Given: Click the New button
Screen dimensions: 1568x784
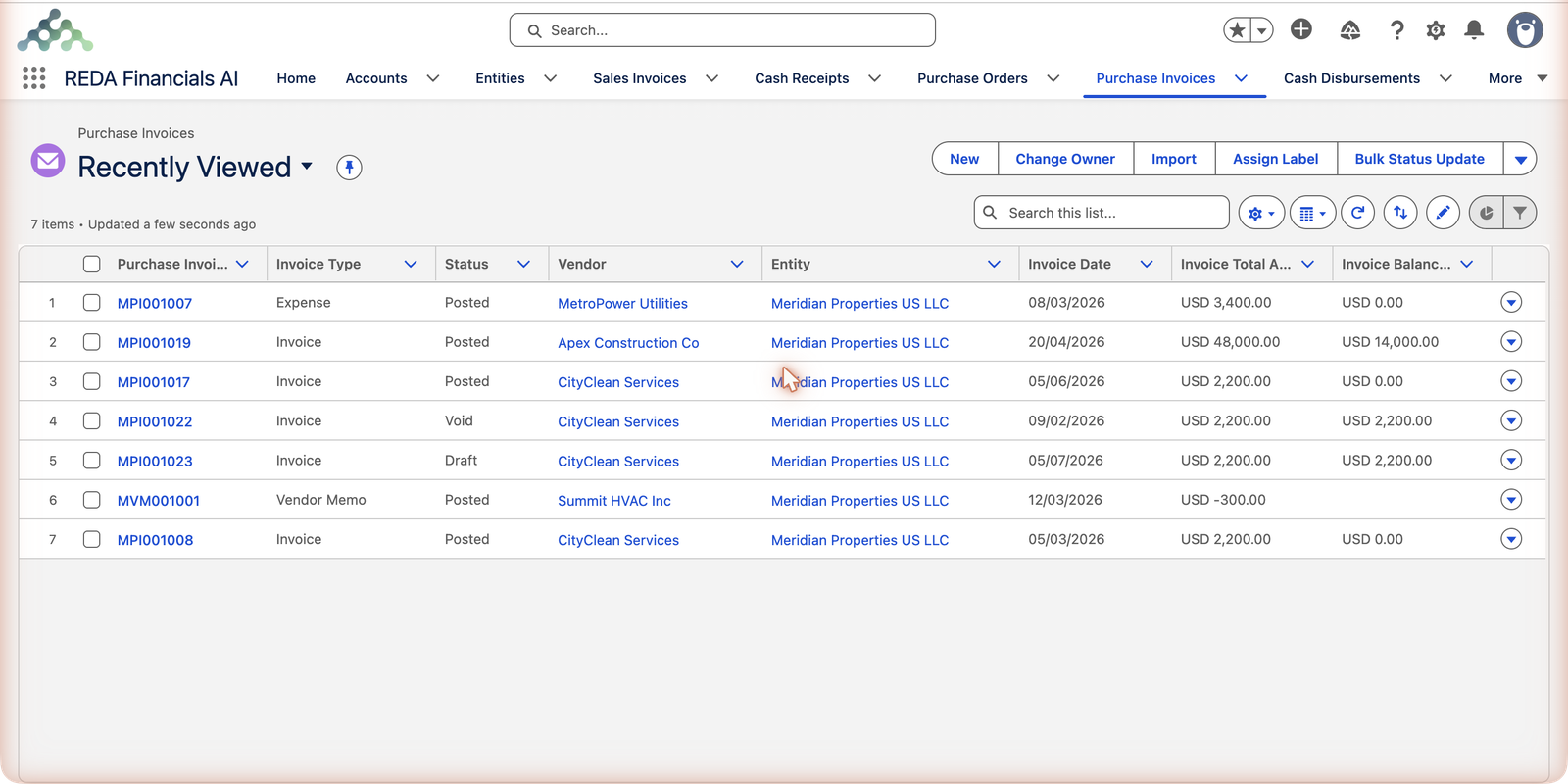Looking at the screenshot, I should [964, 159].
